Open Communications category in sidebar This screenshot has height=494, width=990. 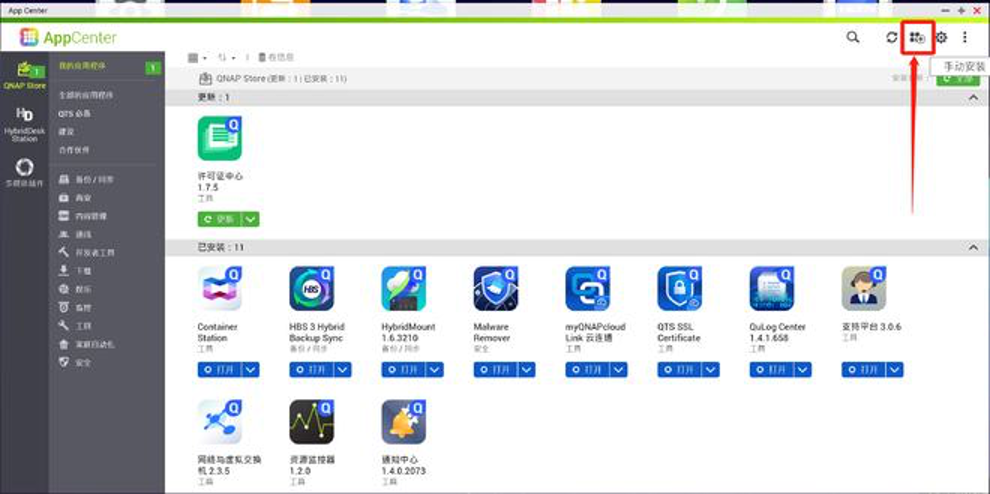coord(75,234)
